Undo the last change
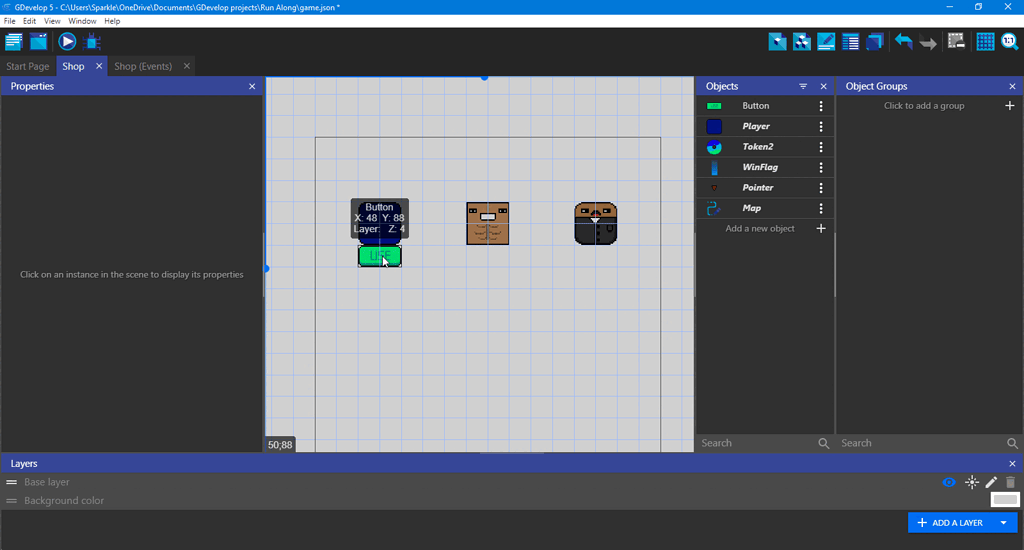Viewport: 1024px width, 550px height. pos(904,42)
